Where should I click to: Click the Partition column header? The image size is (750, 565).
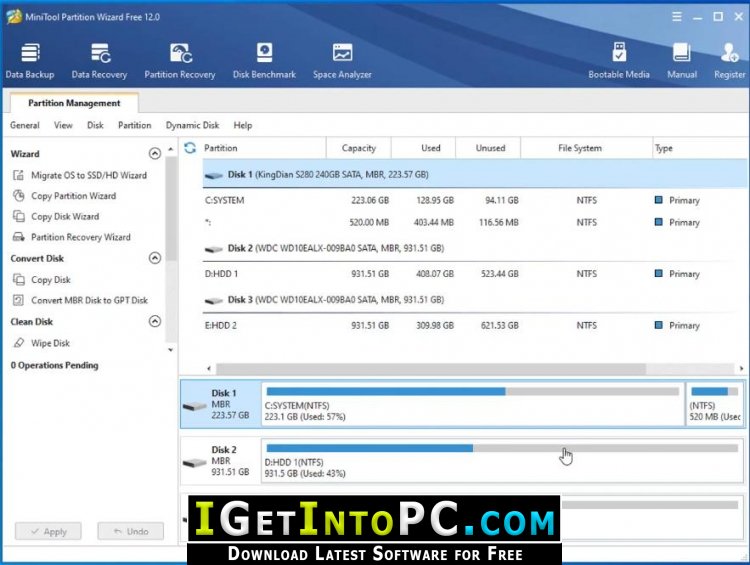tap(264, 148)
